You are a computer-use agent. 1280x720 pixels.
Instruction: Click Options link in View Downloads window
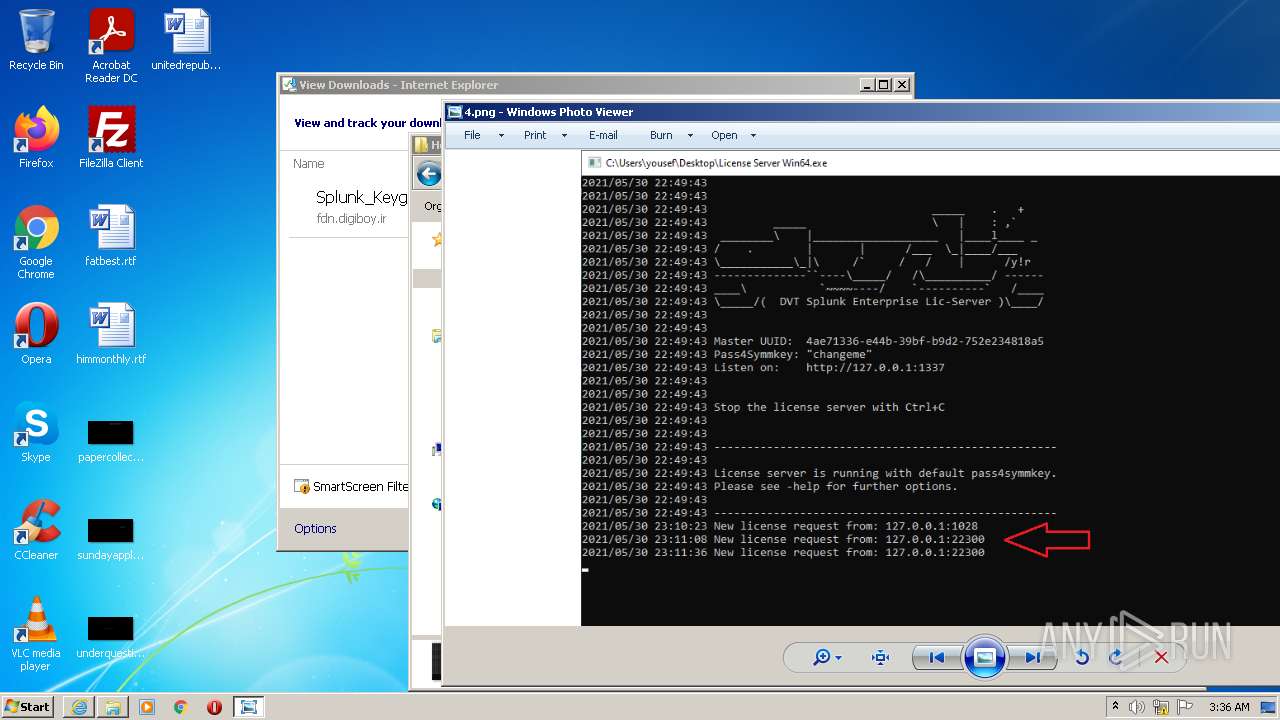(x=315, y=528)
